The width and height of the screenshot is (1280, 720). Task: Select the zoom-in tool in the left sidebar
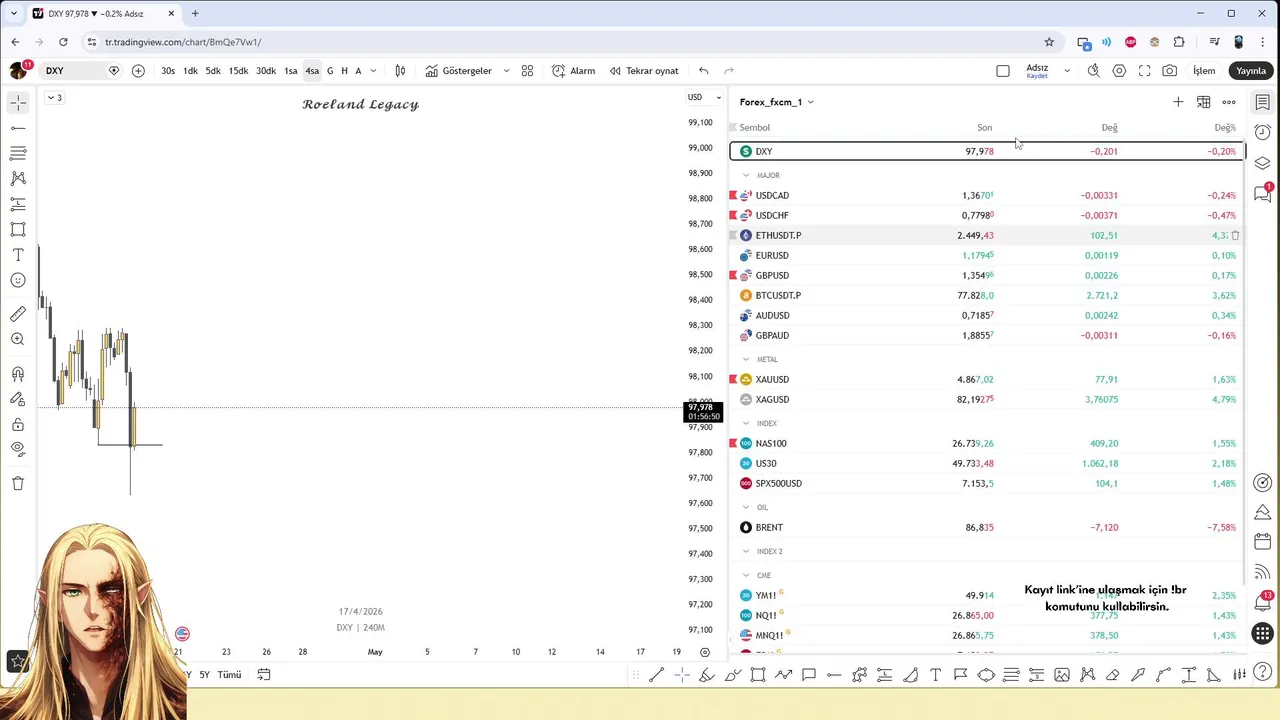[x=18, y=339]
